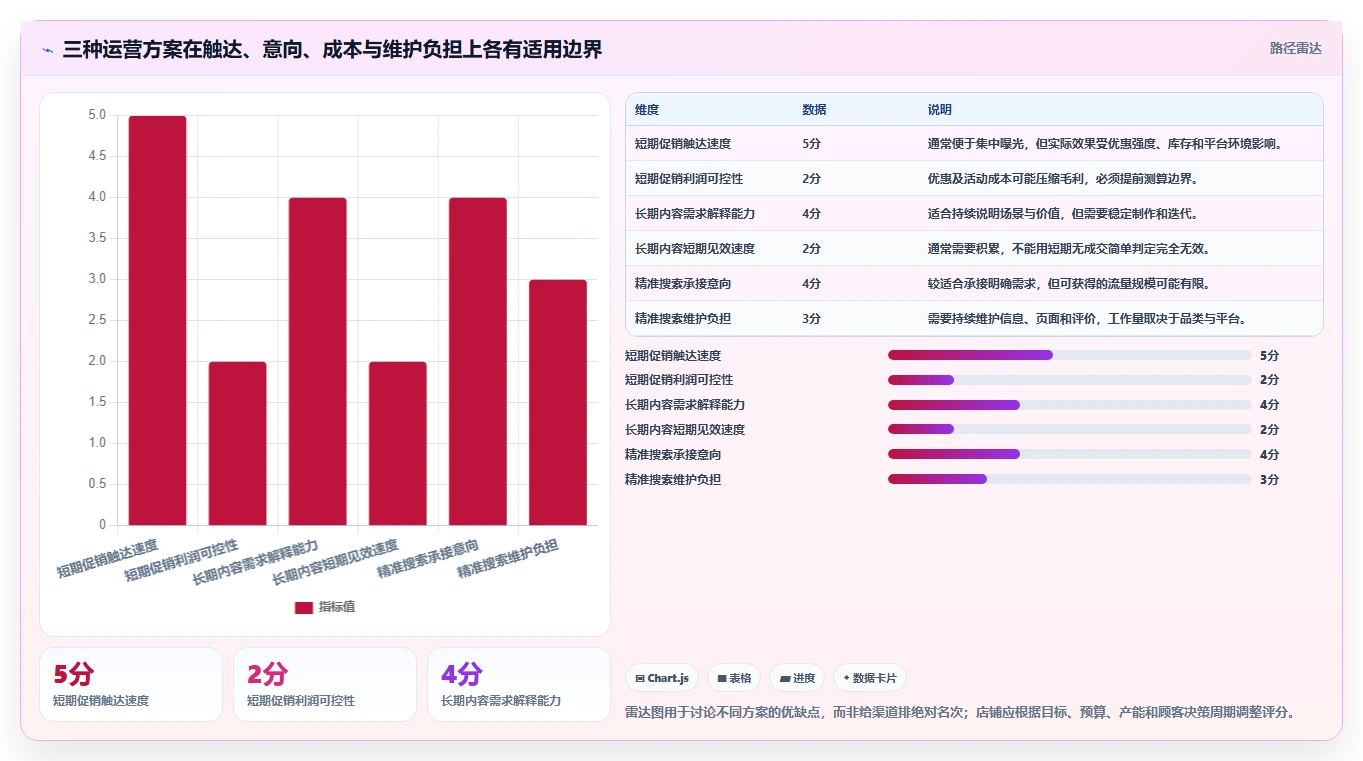The width and height of the screenshot is (1363, 761).
Task: Select the 进度 chip
Action: pos(797,678)
